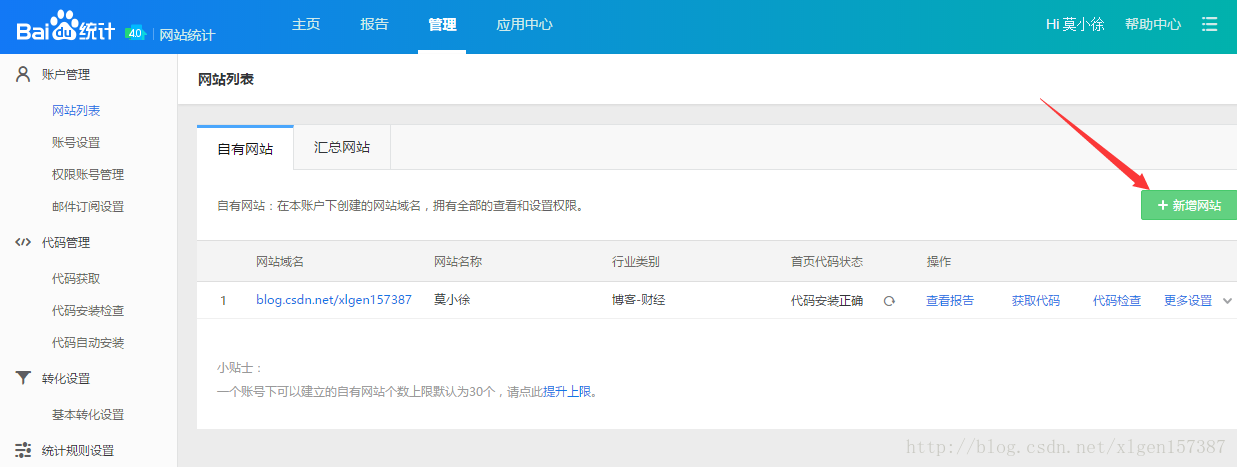Click the 转化设置 funnel icon

(23, 378)
